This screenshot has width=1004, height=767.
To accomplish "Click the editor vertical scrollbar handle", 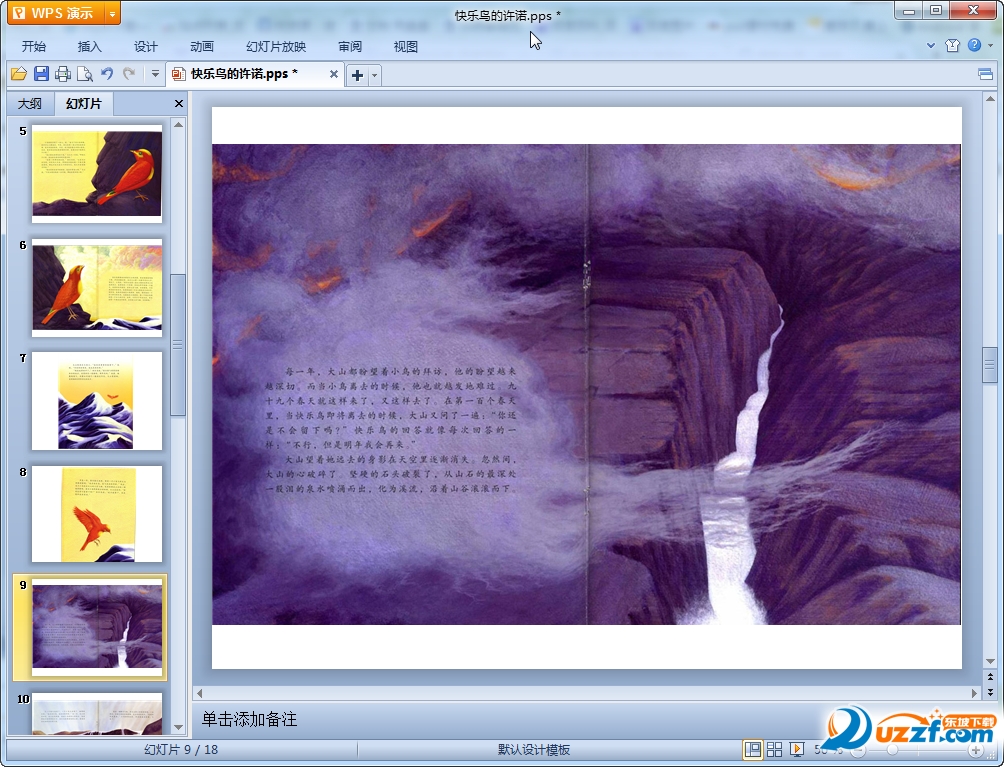I will (x=990, y=365).
